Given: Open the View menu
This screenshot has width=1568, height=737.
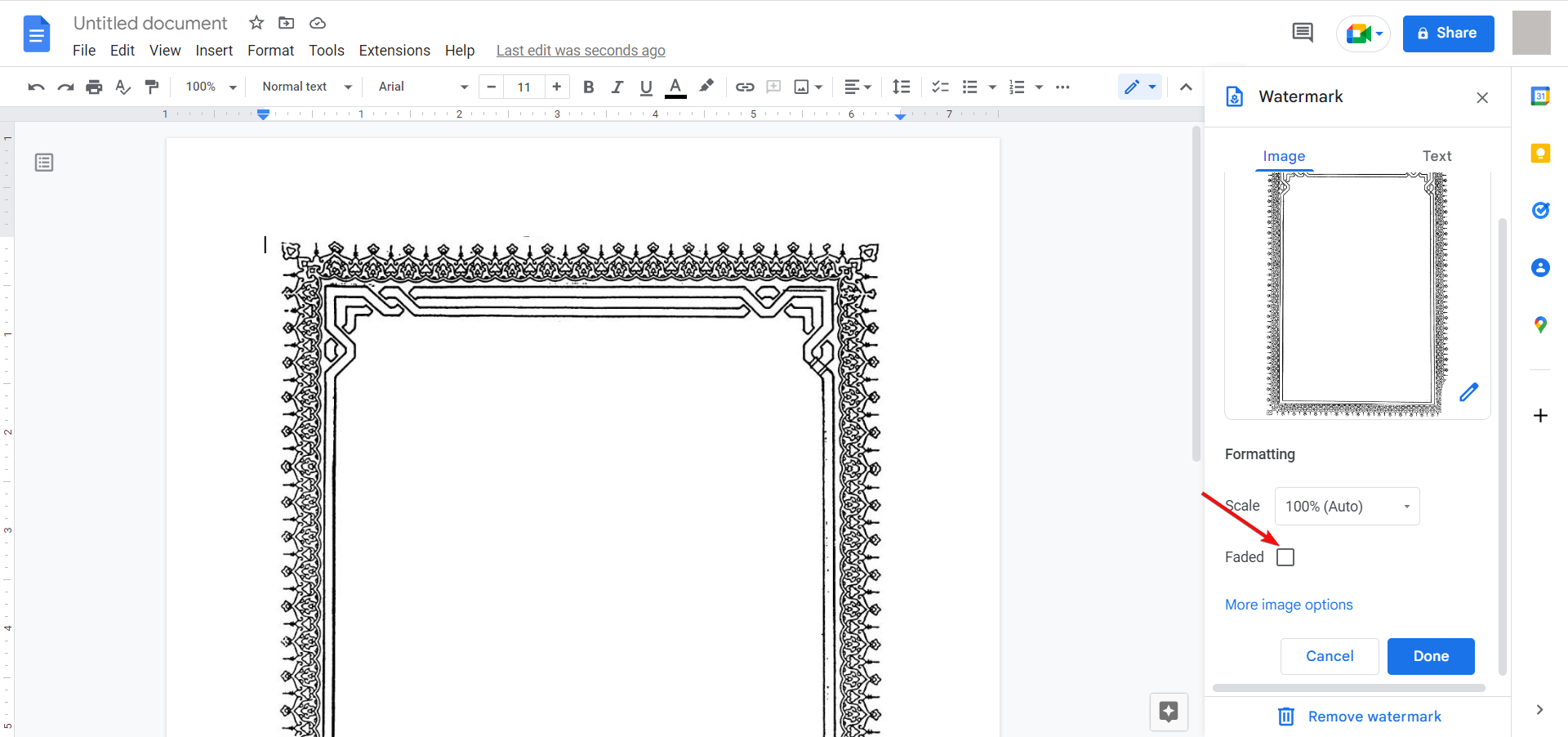Looking at the screenshot, I should pos(165,51).
